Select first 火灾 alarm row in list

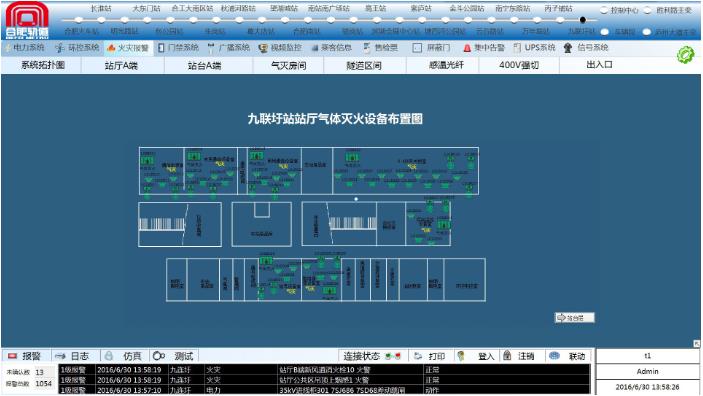pos(325,370)
